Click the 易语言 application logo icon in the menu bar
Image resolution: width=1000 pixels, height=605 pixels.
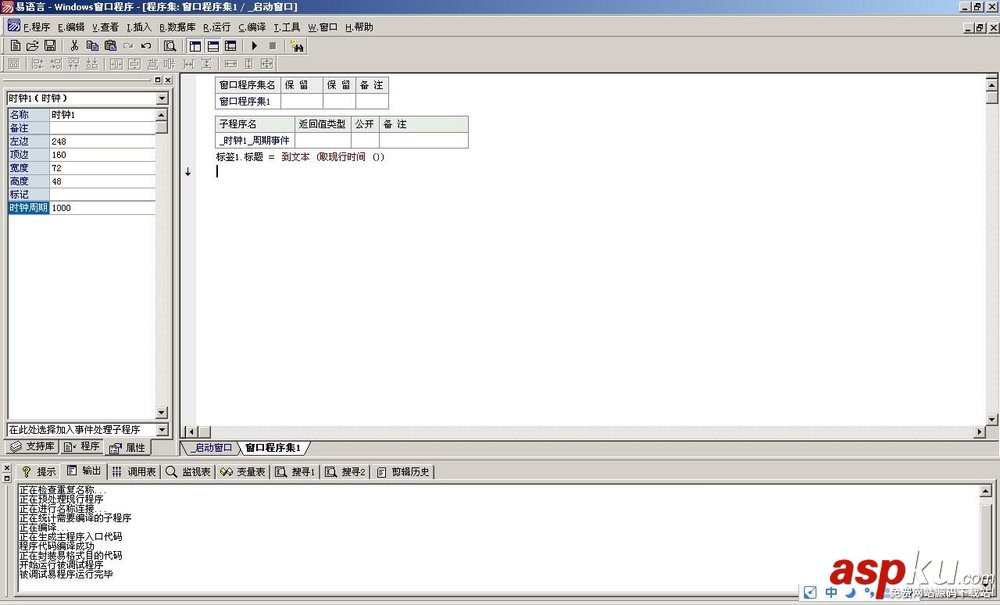pyautogui.click(x=13, y=26)
